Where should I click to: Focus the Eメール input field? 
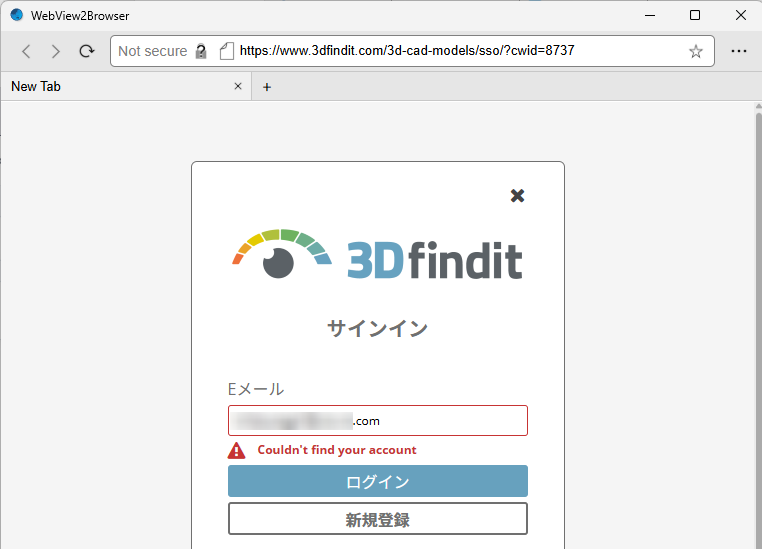click(x=377, y=421)
